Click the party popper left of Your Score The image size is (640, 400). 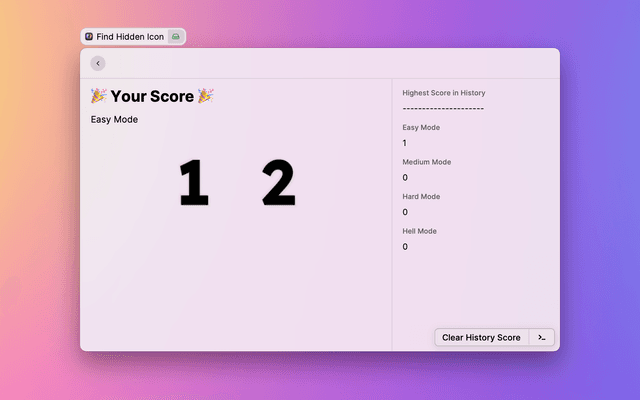[99, 96]
